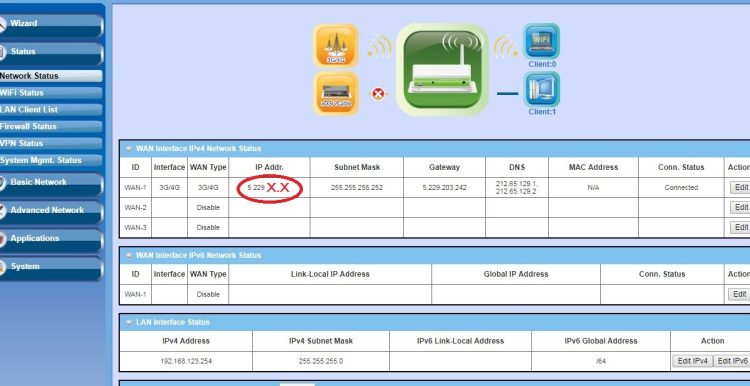The image size is (750, 386).
Task: Click subnet mask 255.255.255.252
Action: (357, 187)
